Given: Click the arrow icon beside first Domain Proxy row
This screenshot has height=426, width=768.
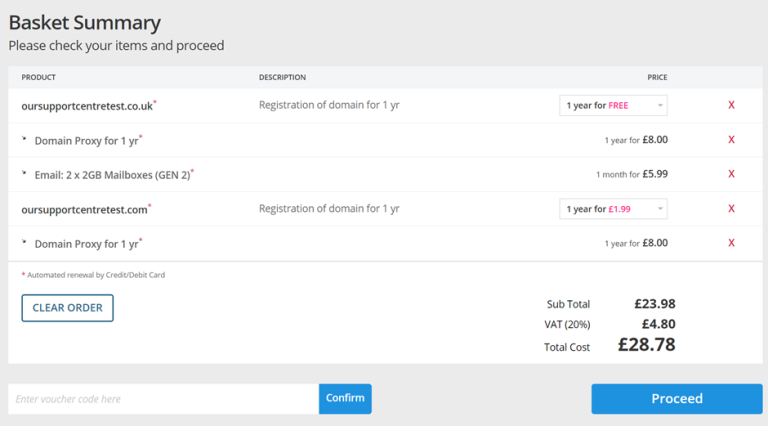Looking at the screenshot, I should point(24,139).
